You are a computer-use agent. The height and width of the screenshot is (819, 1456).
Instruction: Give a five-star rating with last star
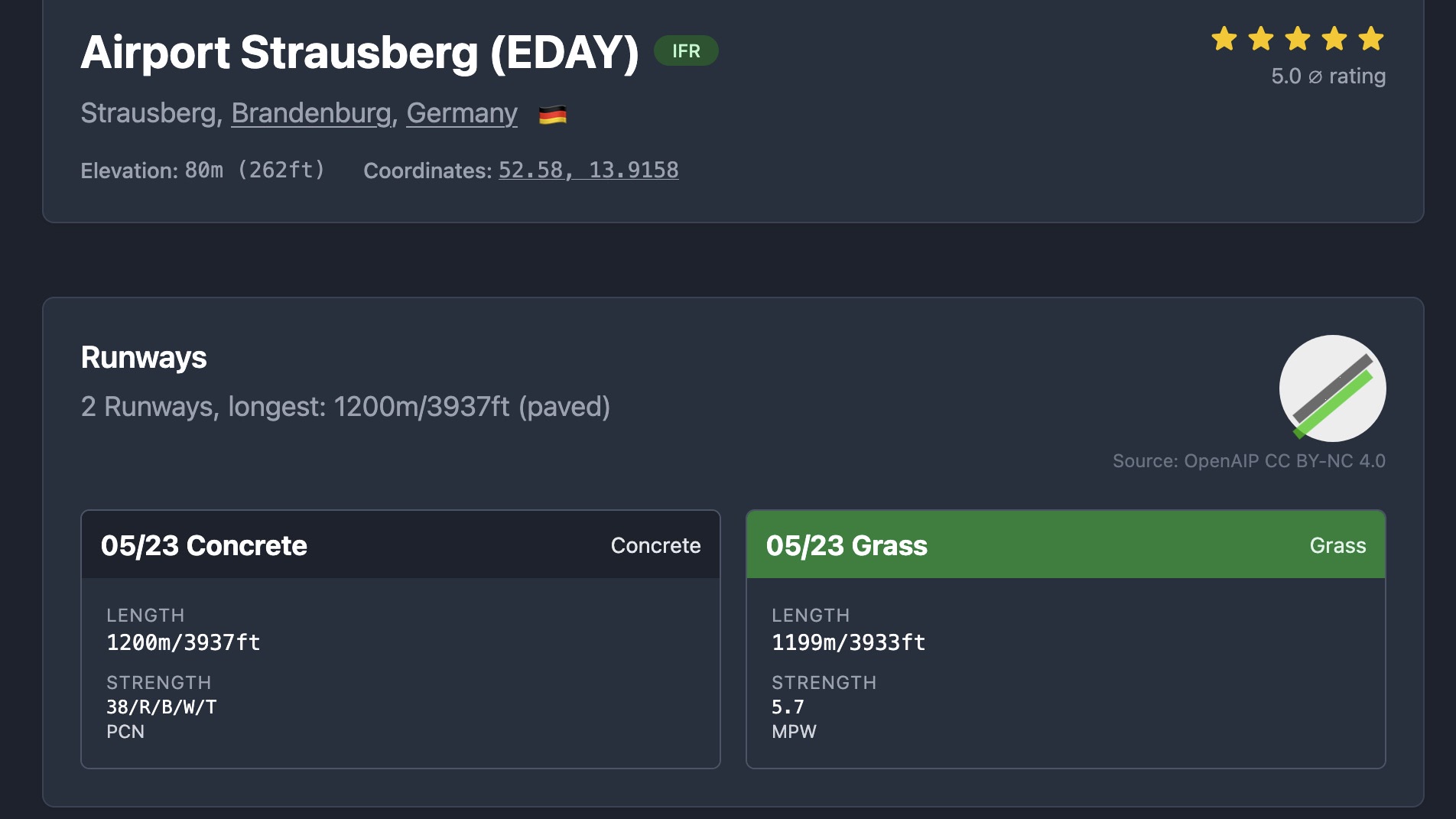point(1371,38)
